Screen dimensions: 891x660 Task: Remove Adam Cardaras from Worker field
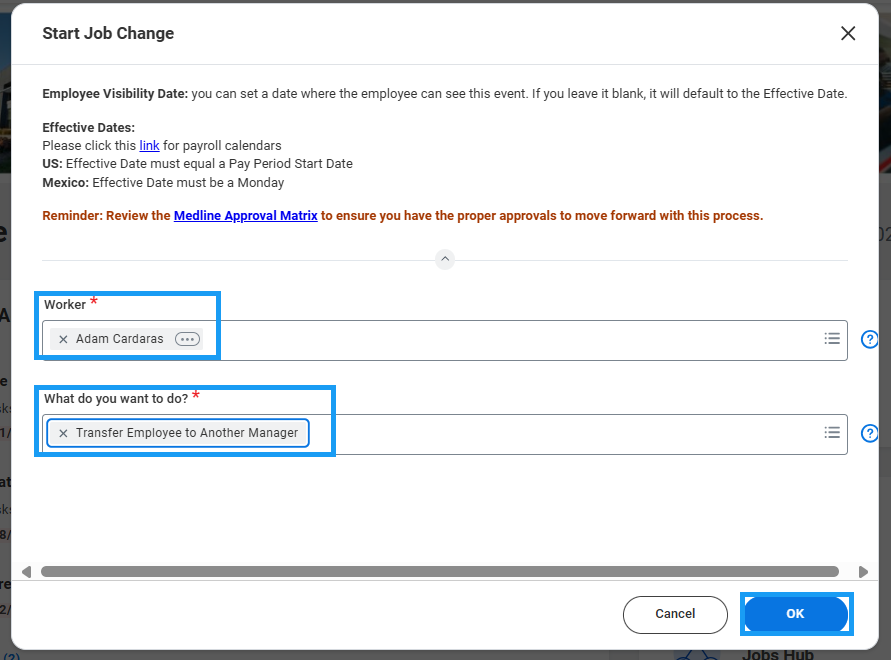click(63, 339)
